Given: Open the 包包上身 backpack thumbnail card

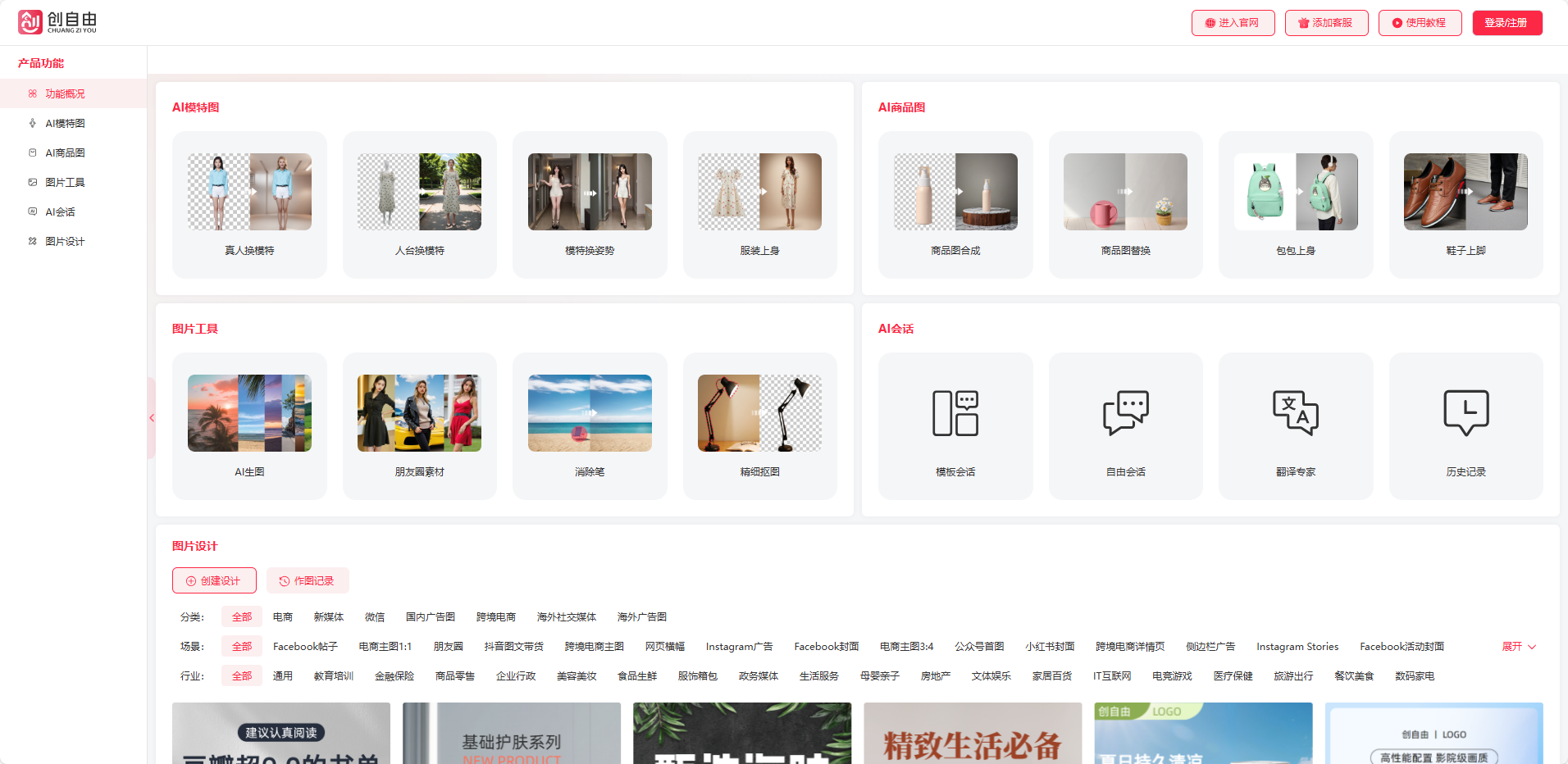Looking at the screenshot, I should 1296,205.
